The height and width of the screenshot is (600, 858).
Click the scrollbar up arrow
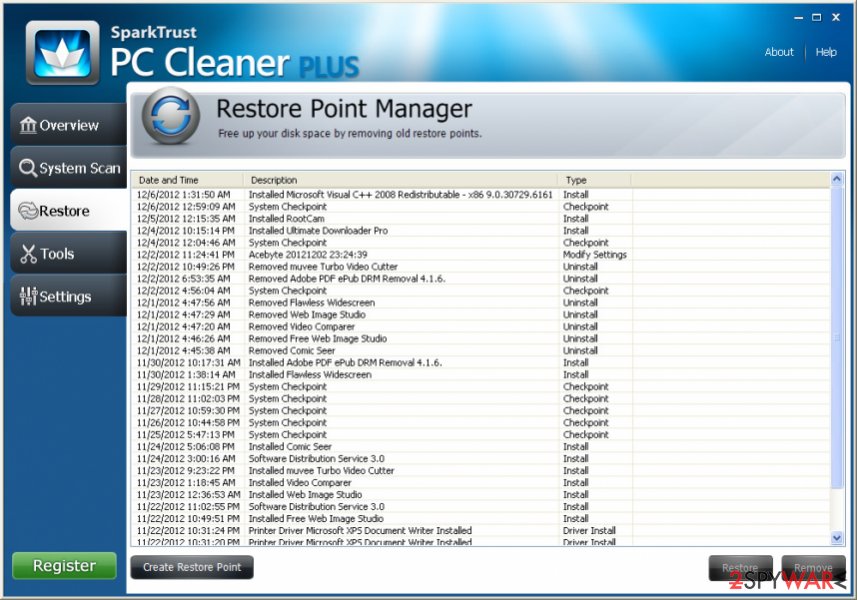point(837,179)
